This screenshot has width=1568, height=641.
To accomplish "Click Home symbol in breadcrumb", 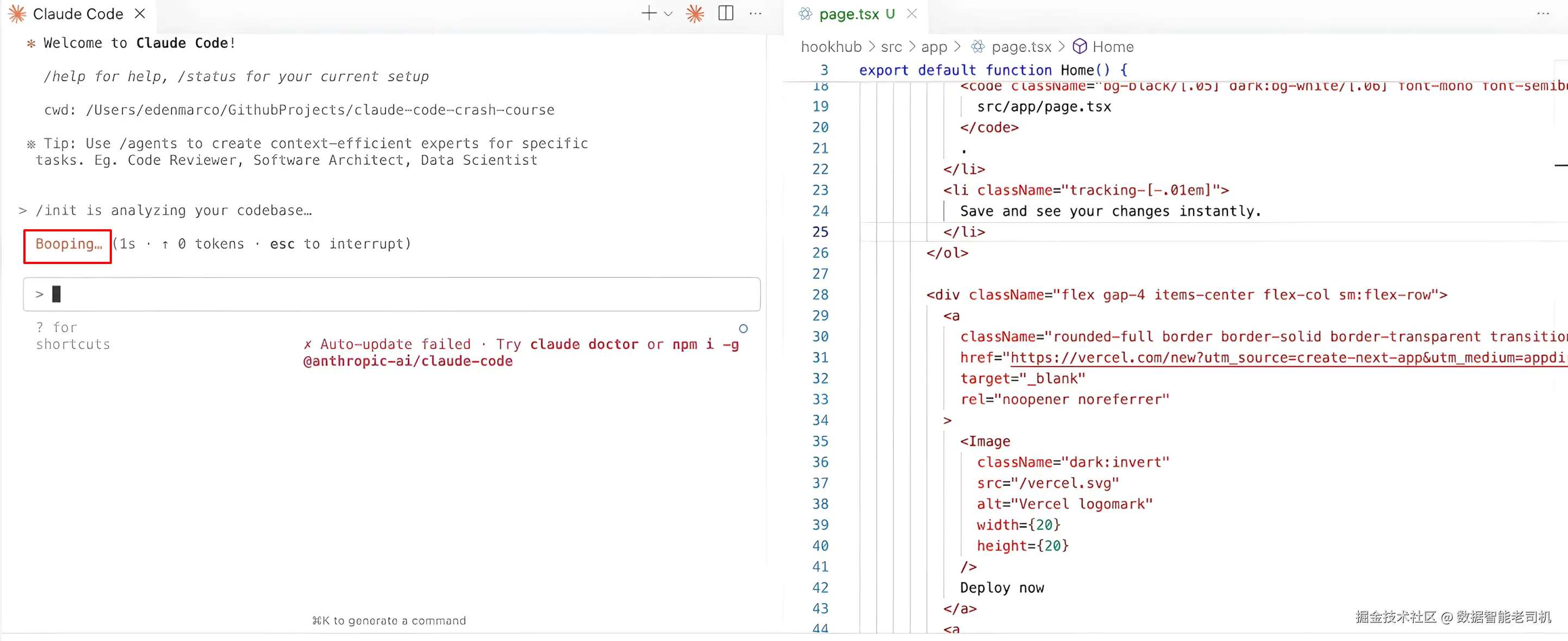I will tap(1112, 47).
